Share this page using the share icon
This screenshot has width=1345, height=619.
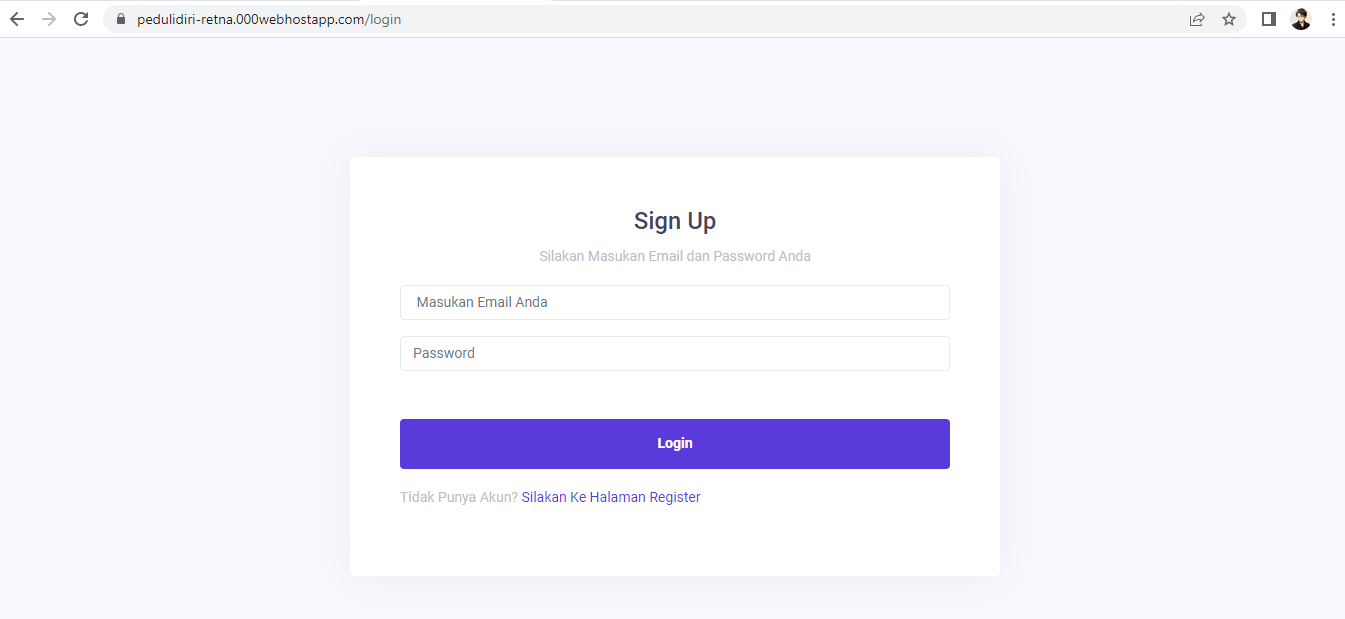(1197, 19)
